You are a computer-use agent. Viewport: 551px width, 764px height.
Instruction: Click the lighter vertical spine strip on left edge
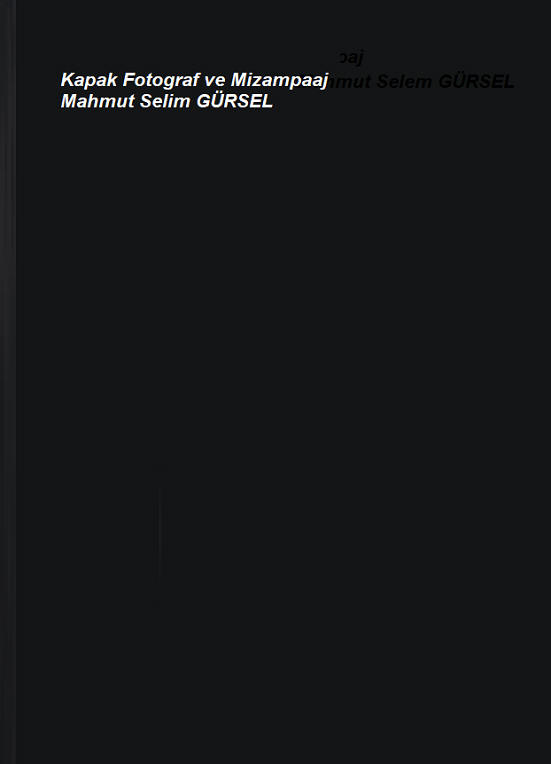(x=8, y=382)
